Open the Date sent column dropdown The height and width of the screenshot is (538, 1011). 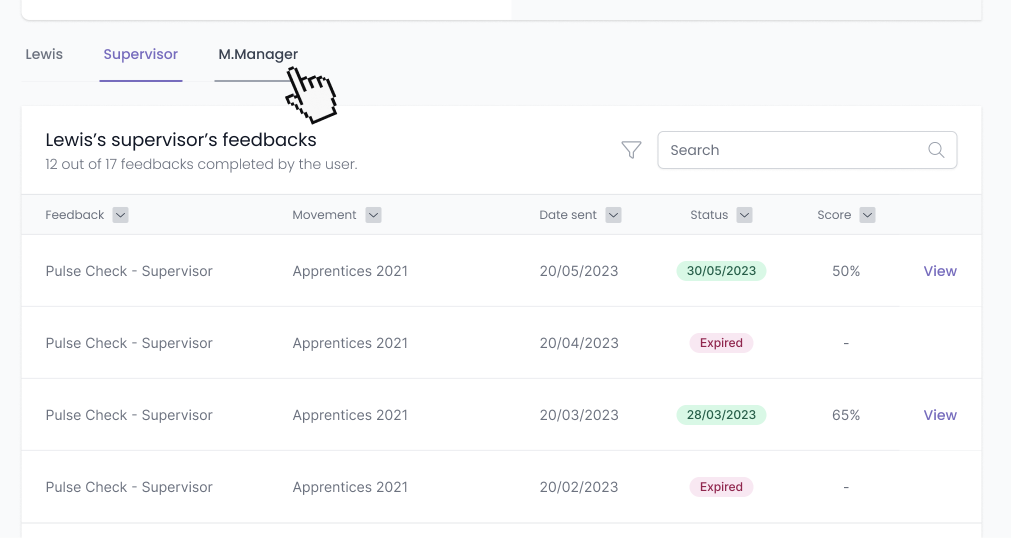613,215
